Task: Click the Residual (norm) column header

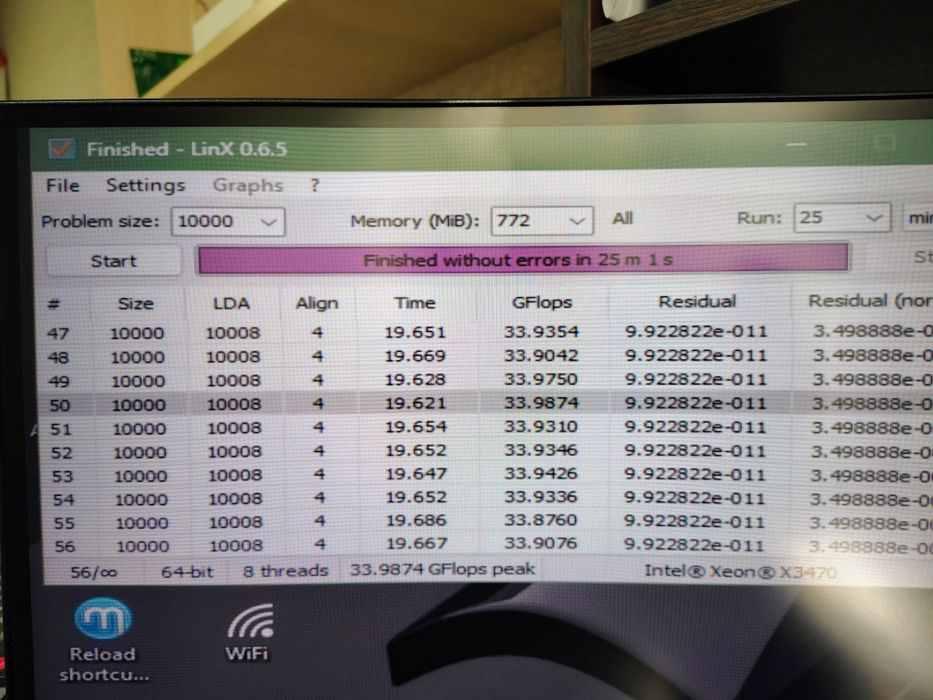Action: 870,301
